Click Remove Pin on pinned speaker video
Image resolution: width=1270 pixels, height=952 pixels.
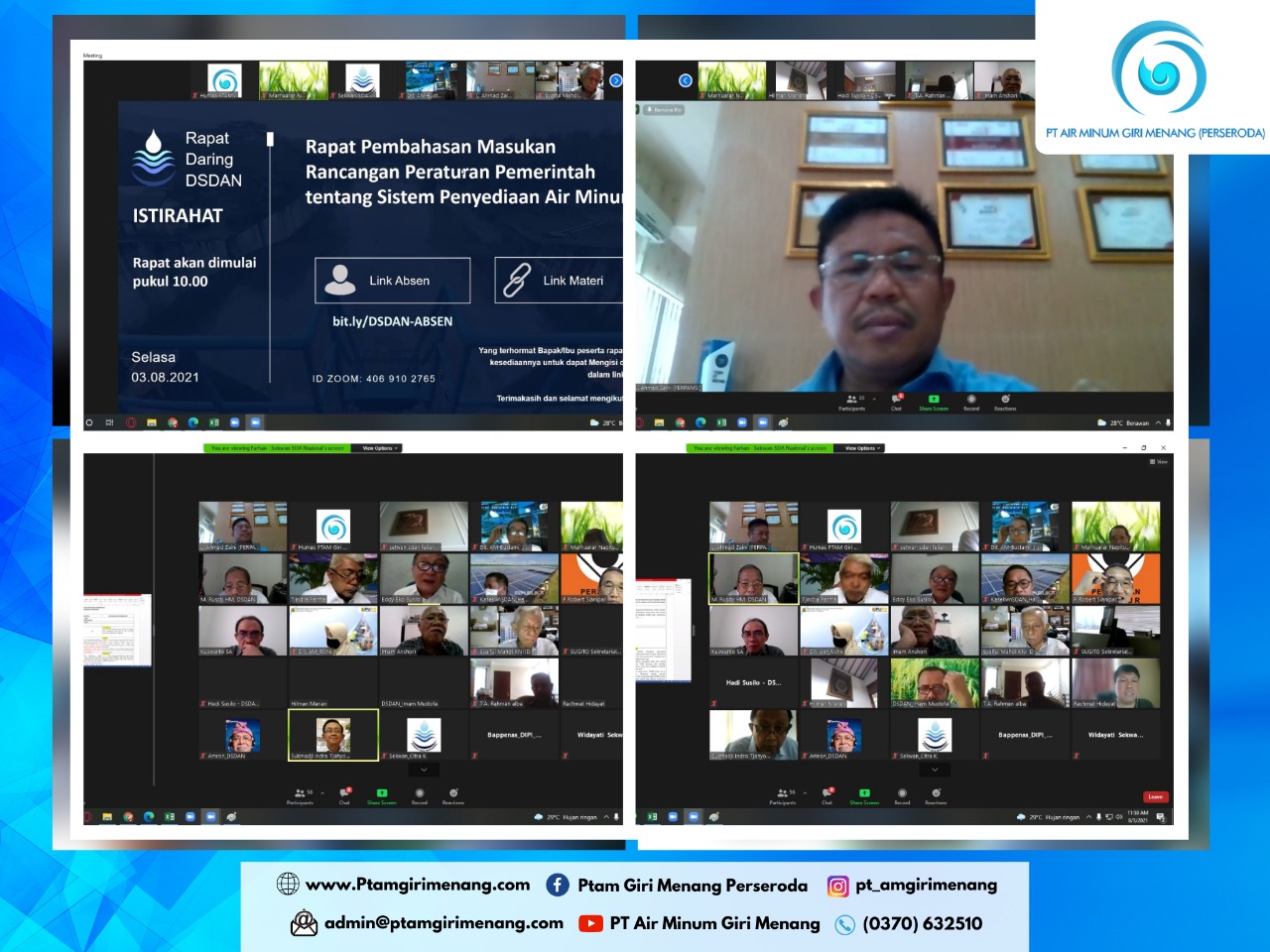665,109
